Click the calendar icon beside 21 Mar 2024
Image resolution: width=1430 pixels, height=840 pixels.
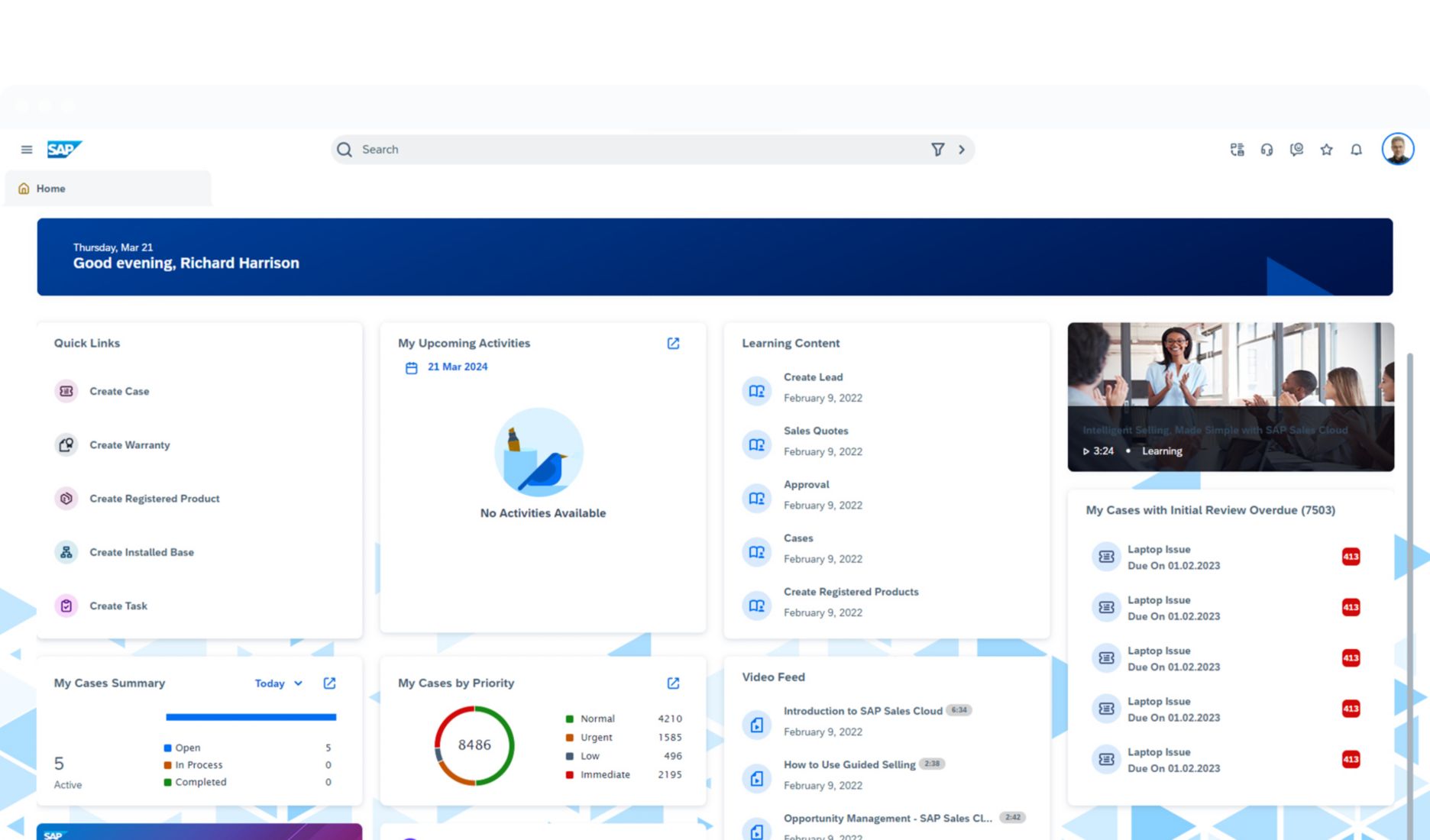(411, 368)
